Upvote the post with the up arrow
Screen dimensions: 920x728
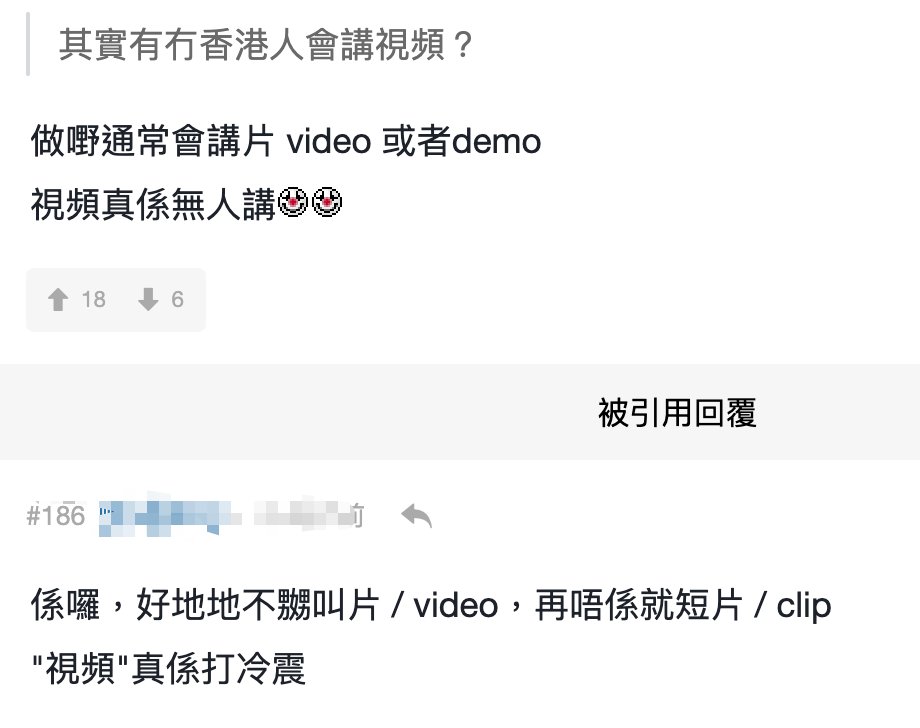58,299
